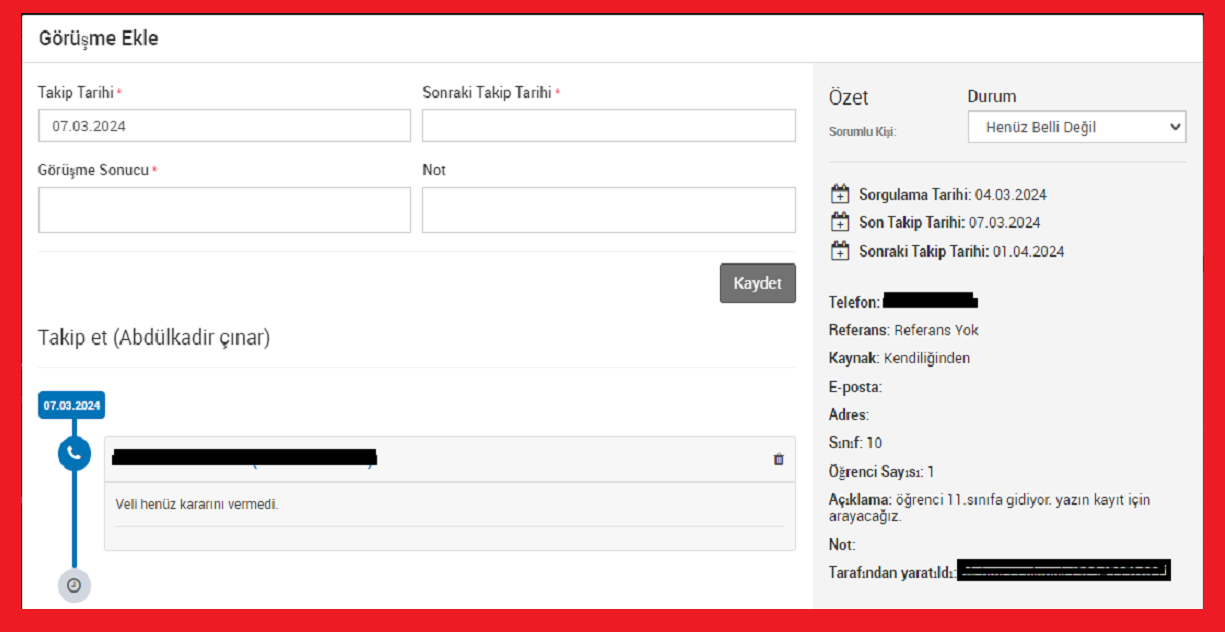Screen dimensions: 1225x632
Task: Click the Özet heading in sidebar
Action: point(848,98)
